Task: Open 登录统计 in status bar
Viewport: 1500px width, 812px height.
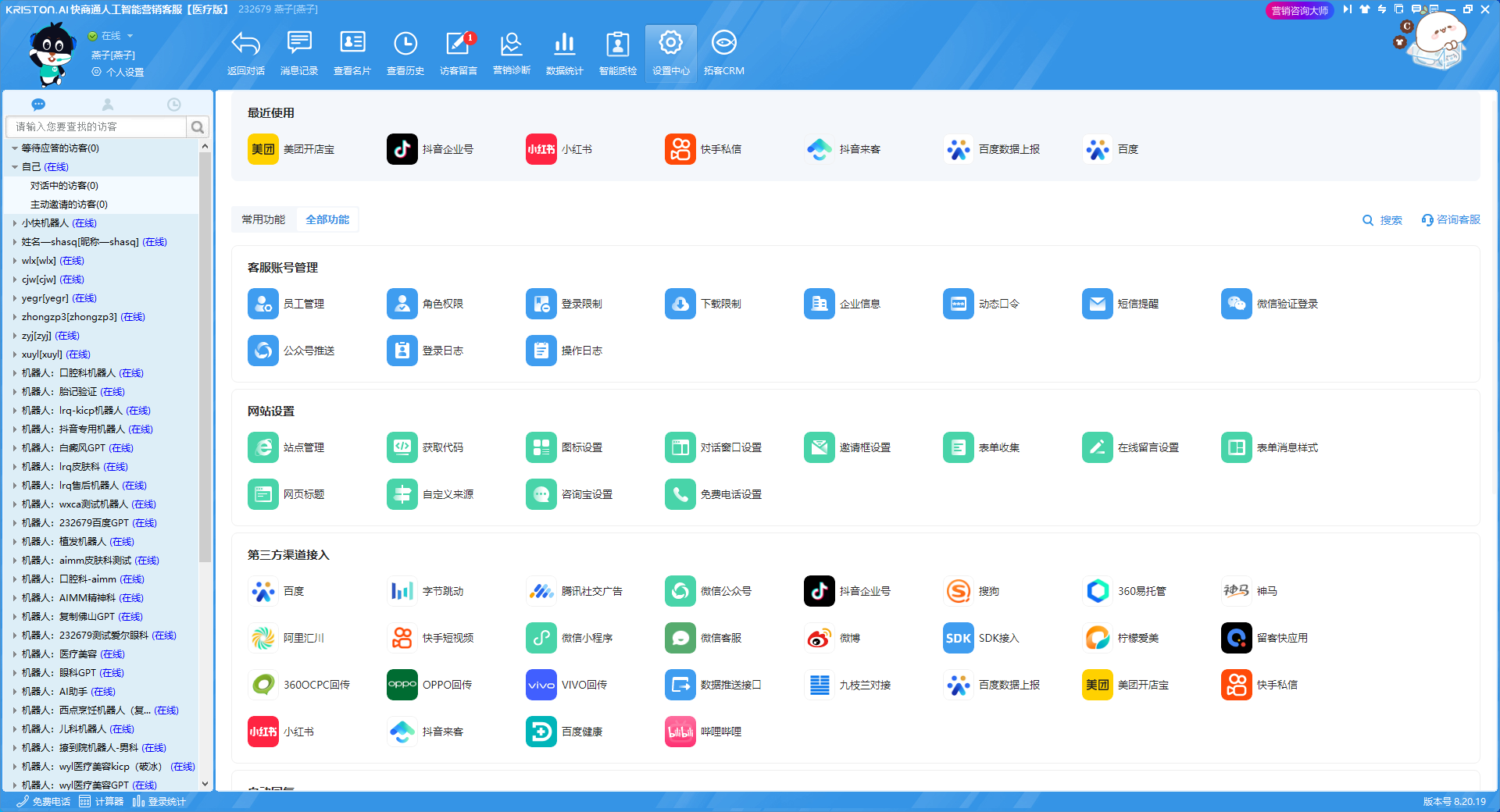Action: (159, 802)
